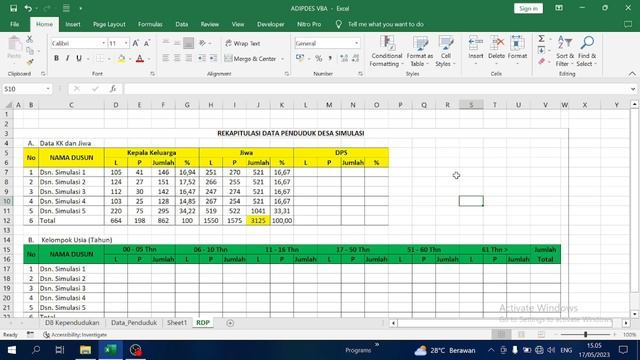
Task: Open the File tab
Action: (15, 24)
